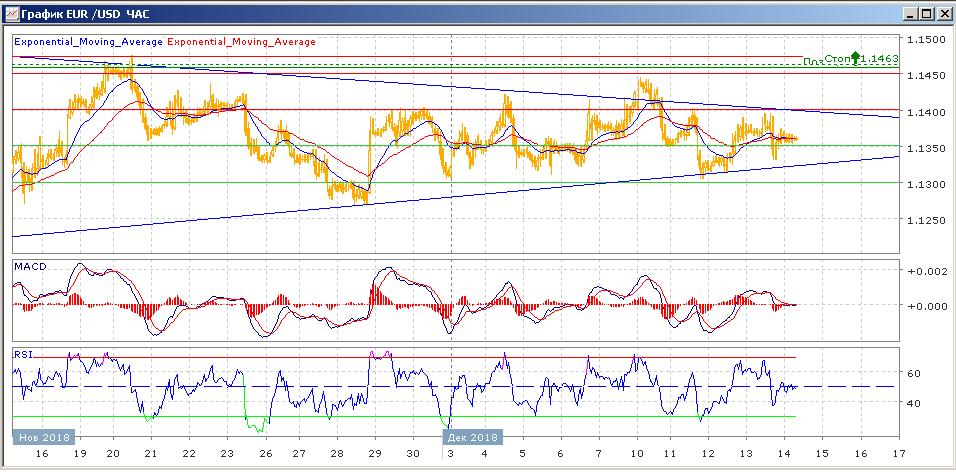956x473 pixels.
Task: Click date 29 on the time axis
Action: click(374, 454)
